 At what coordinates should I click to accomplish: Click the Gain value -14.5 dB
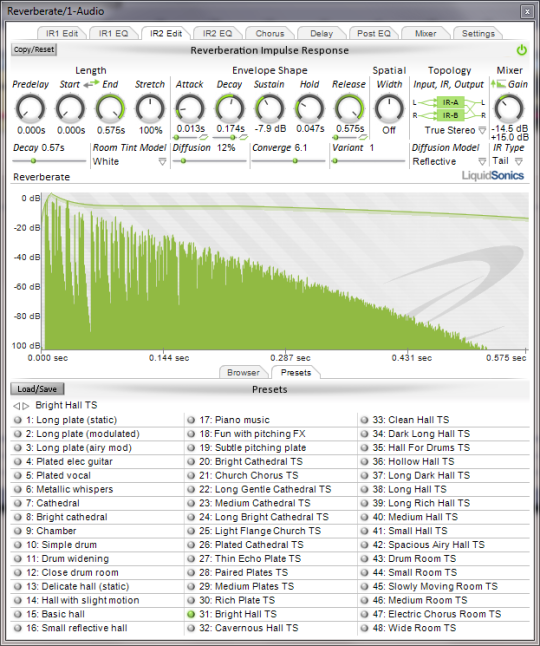pos(510,129)
